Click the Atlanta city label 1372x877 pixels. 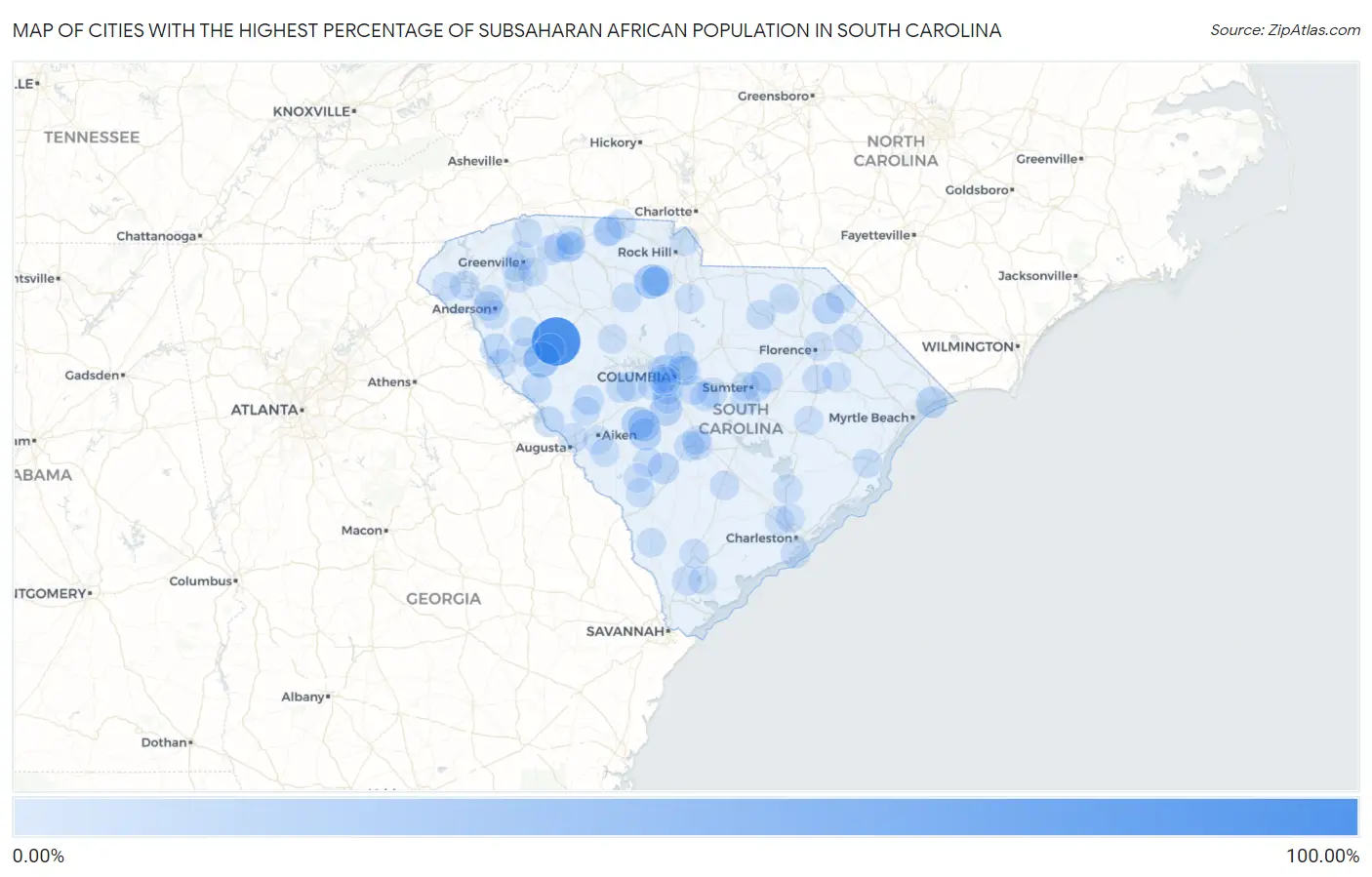(x=265, y=411)
